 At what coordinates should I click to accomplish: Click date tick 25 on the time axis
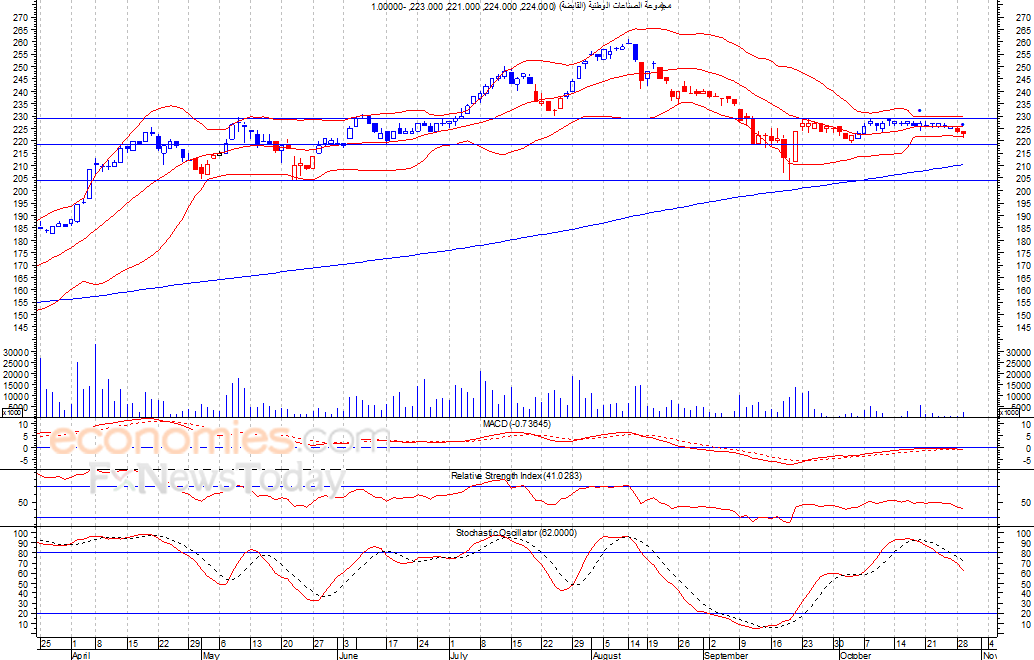46,644
